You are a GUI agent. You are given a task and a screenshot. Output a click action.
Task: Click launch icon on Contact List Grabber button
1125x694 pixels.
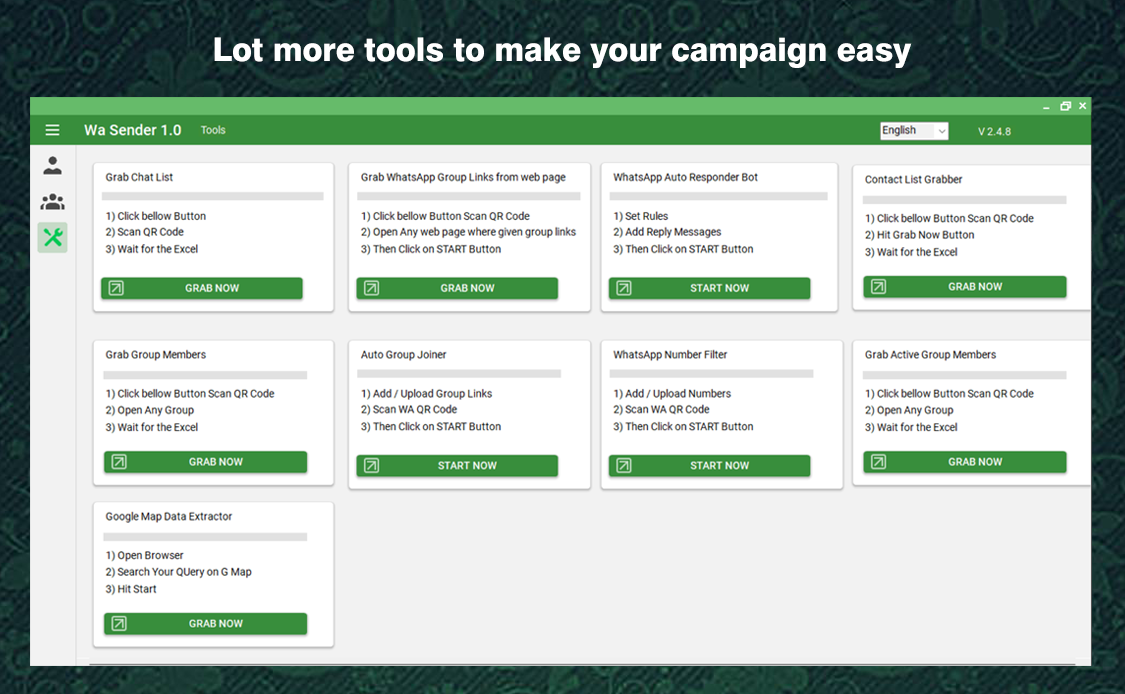click(x=878, y=286)
